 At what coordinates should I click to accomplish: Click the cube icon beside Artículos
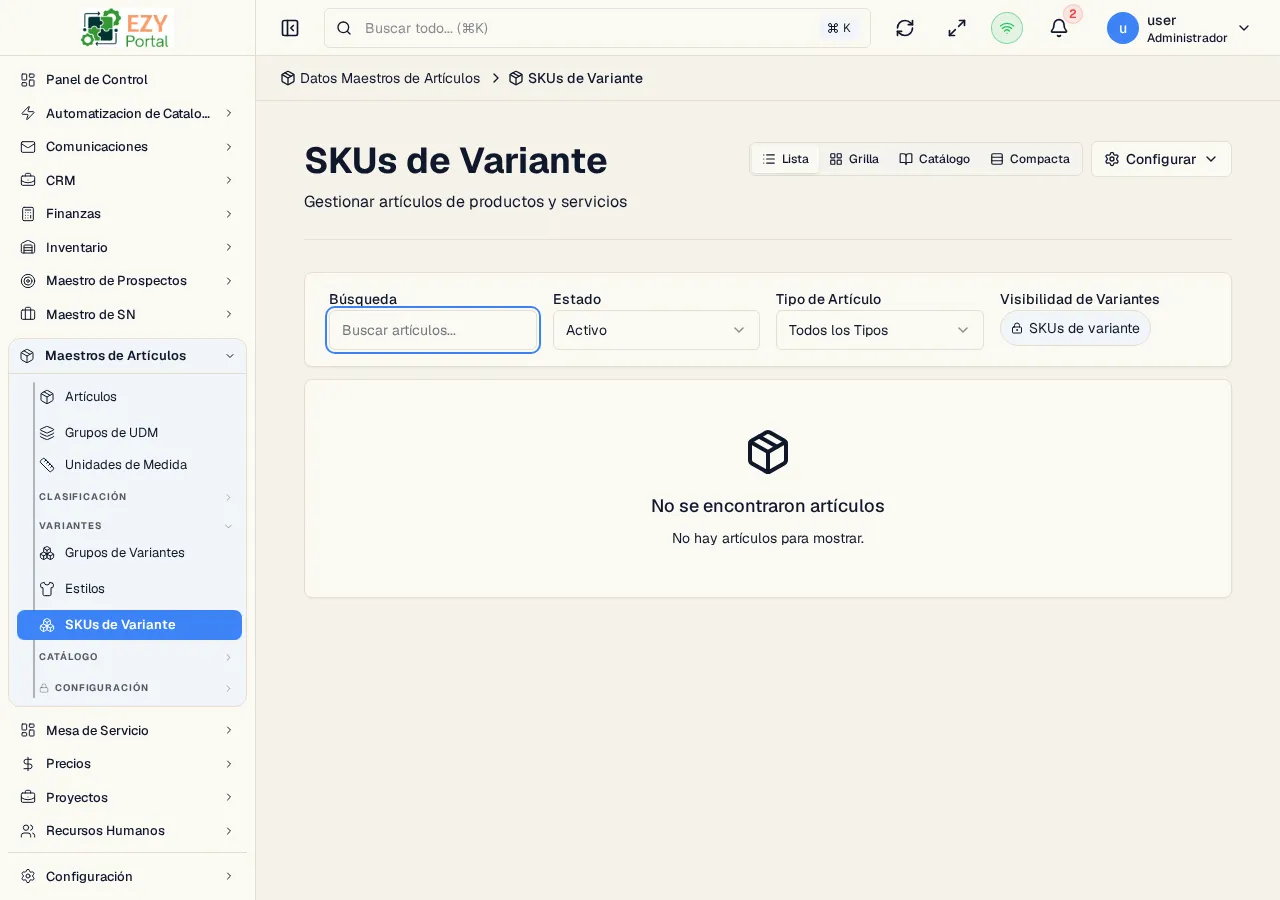47,397
